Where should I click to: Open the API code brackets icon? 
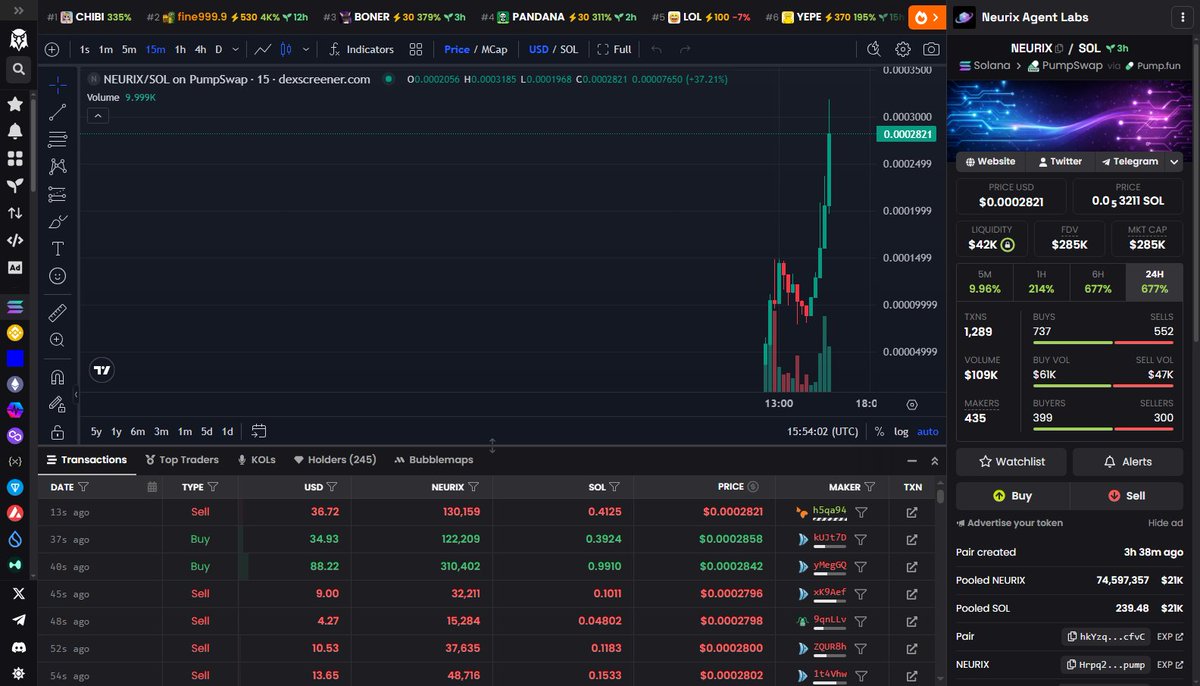tap(15, 240)
